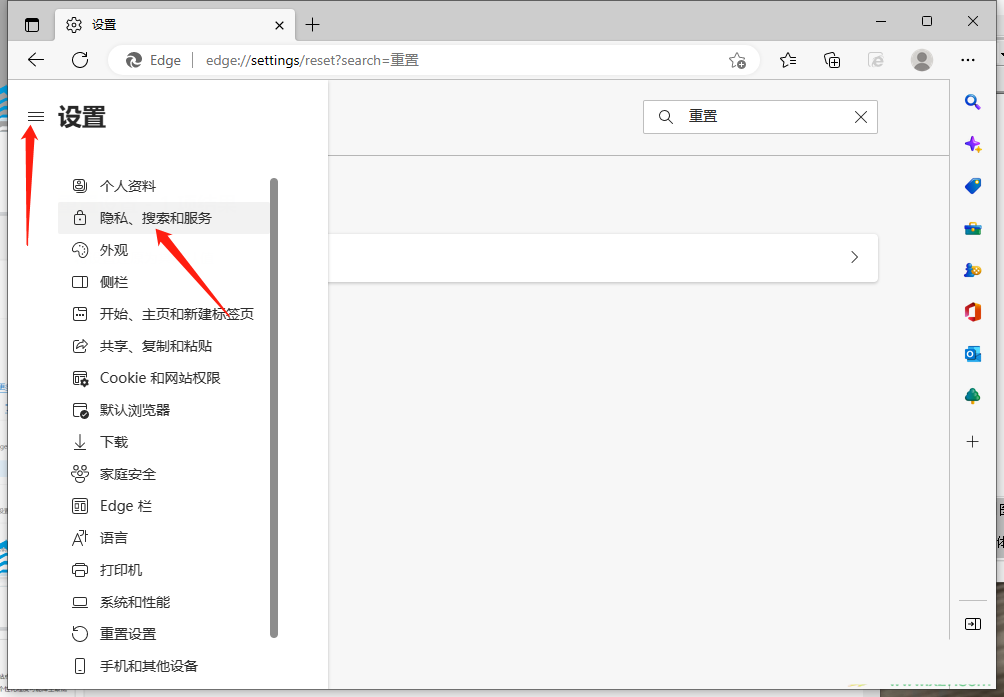Open the tab actions menu
Viewport: 1004px width, 697px height.
(31, 25)
